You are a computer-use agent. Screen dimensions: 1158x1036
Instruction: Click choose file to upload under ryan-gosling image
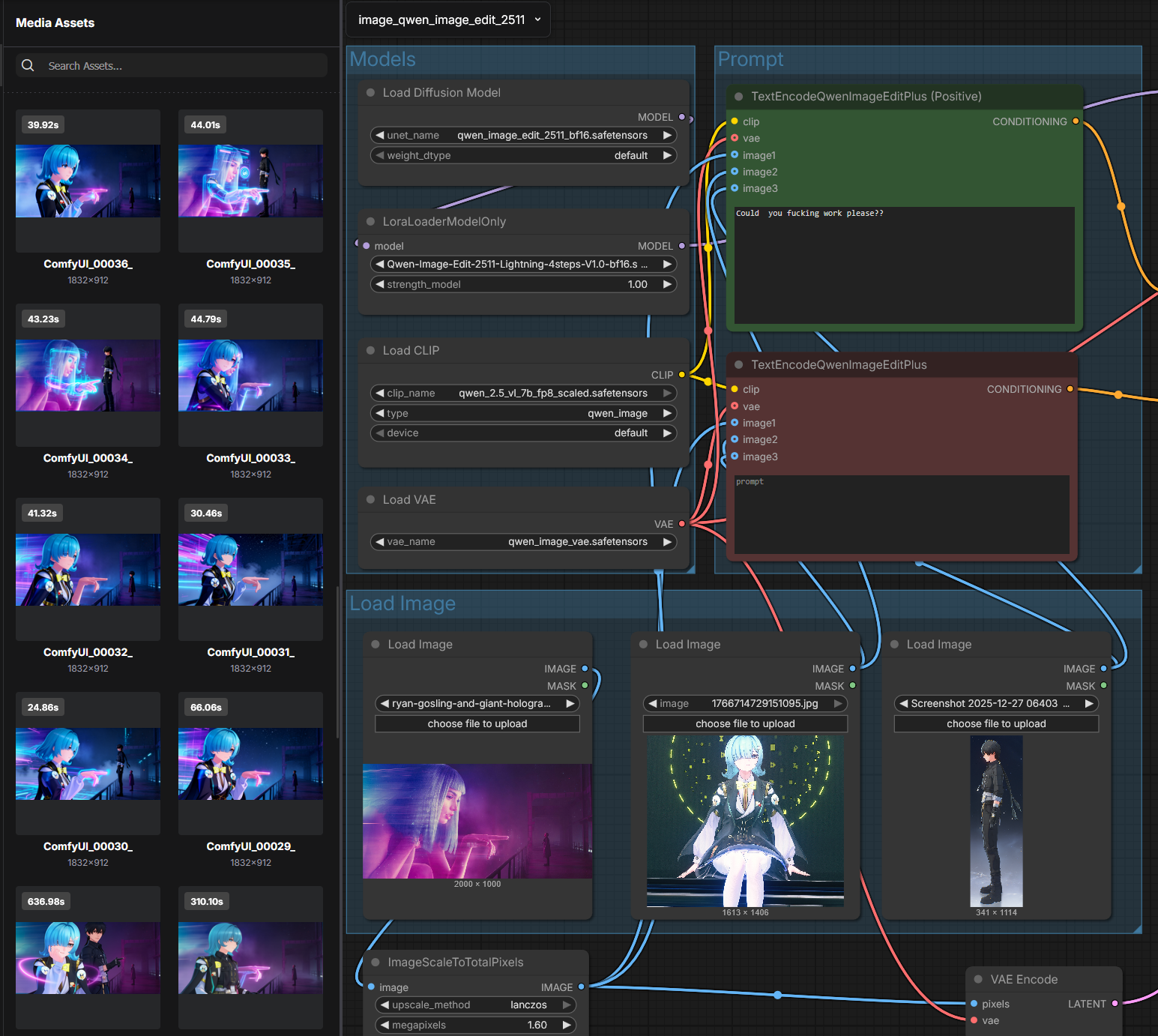click(477, 724)
